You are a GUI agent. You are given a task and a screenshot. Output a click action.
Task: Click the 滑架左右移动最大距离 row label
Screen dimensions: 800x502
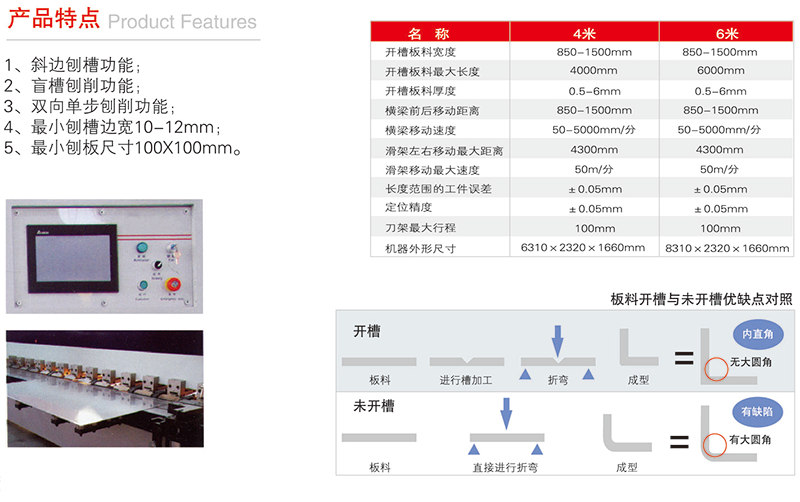(444, 151)
